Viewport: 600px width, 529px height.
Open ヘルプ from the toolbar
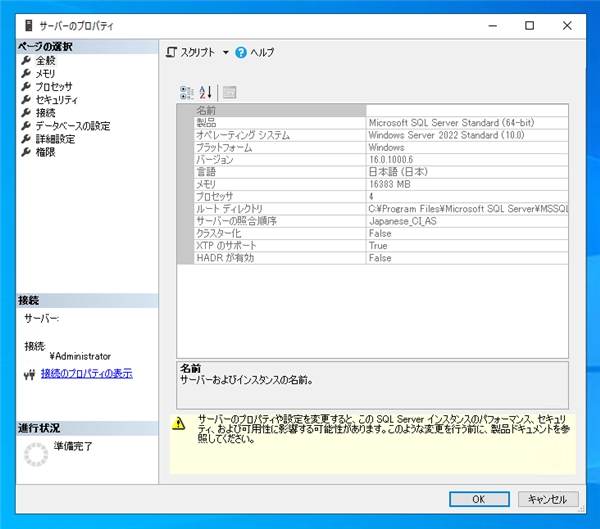262,52
